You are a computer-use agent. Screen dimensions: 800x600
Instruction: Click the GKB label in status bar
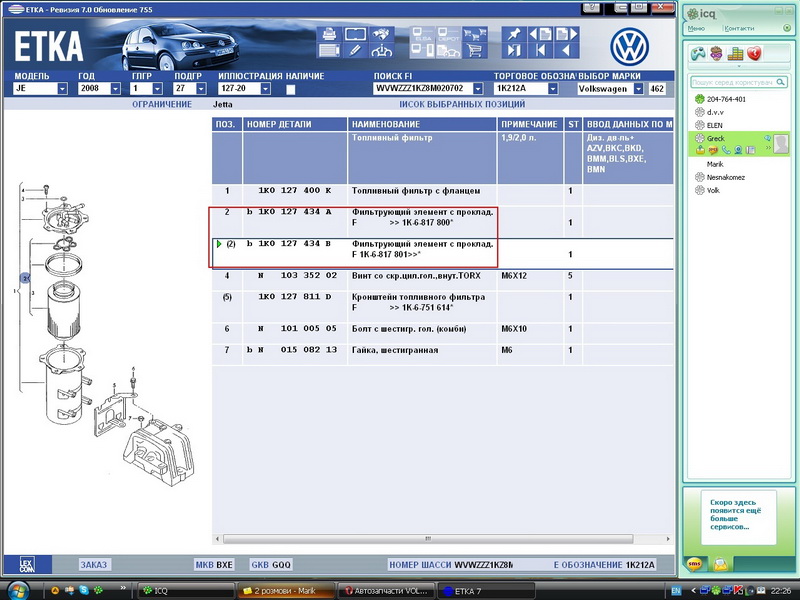tap(260, 565)
